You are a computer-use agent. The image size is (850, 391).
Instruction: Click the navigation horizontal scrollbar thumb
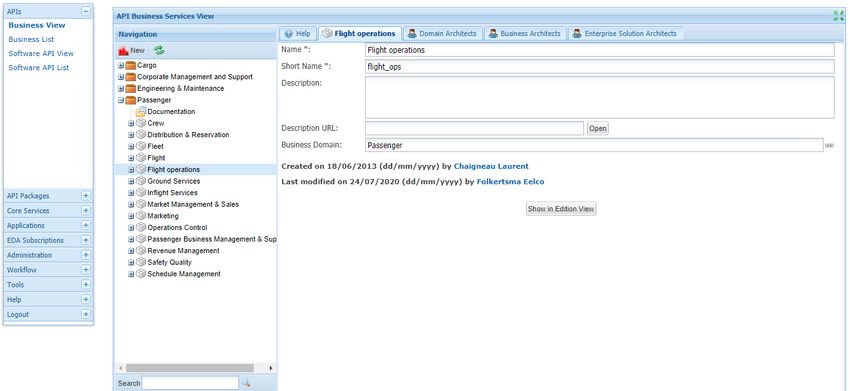[x=190, y=368]
